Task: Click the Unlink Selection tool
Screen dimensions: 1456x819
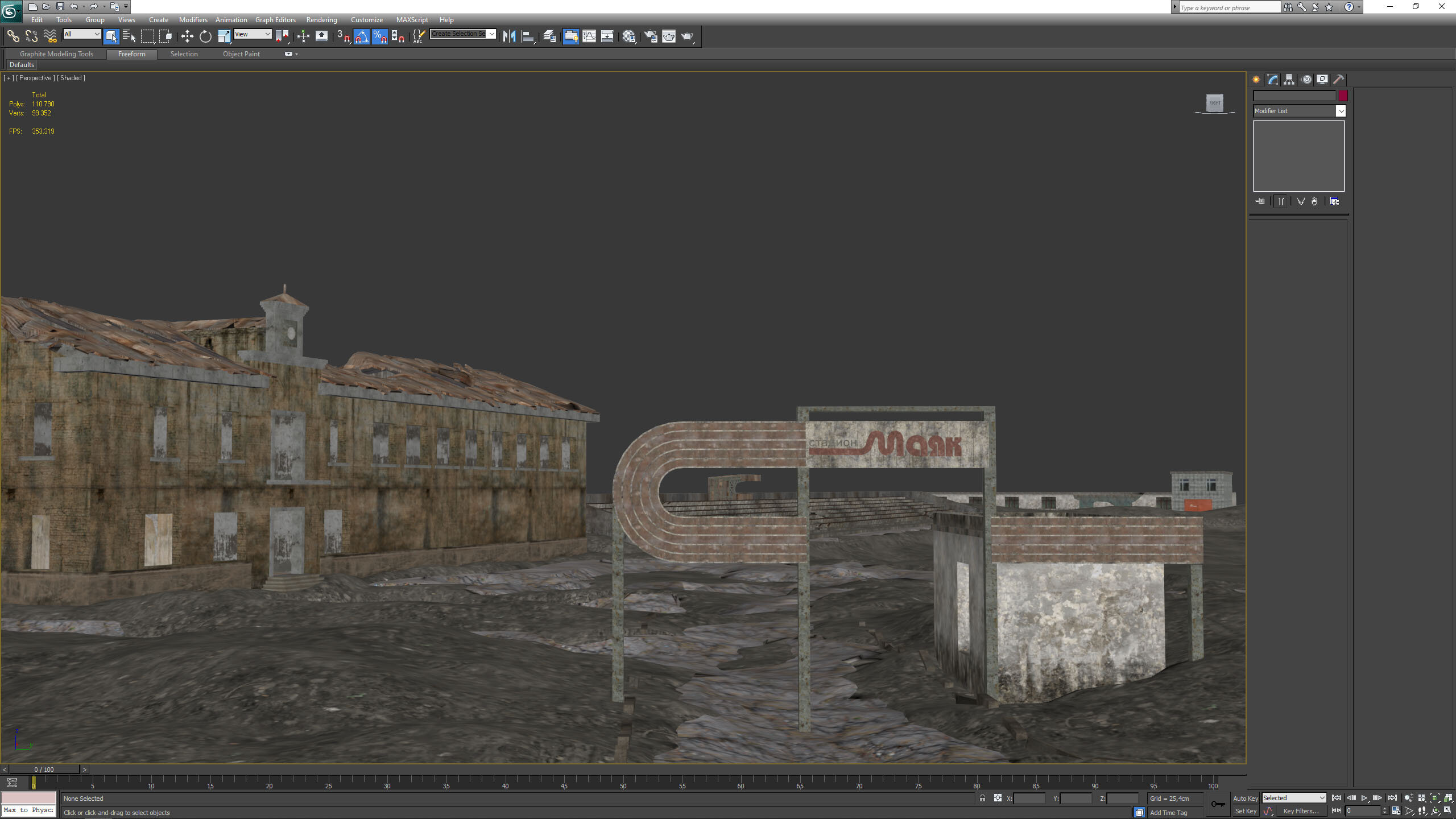Action: [x=31, y=36]
